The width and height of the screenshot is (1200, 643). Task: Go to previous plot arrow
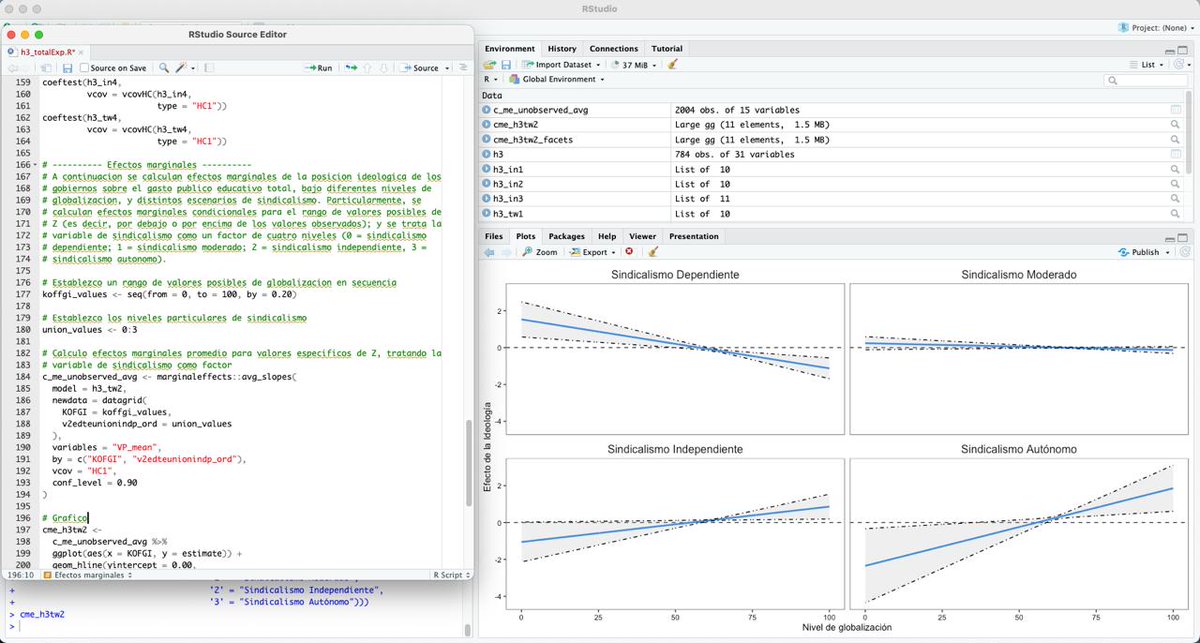point(490,252)
